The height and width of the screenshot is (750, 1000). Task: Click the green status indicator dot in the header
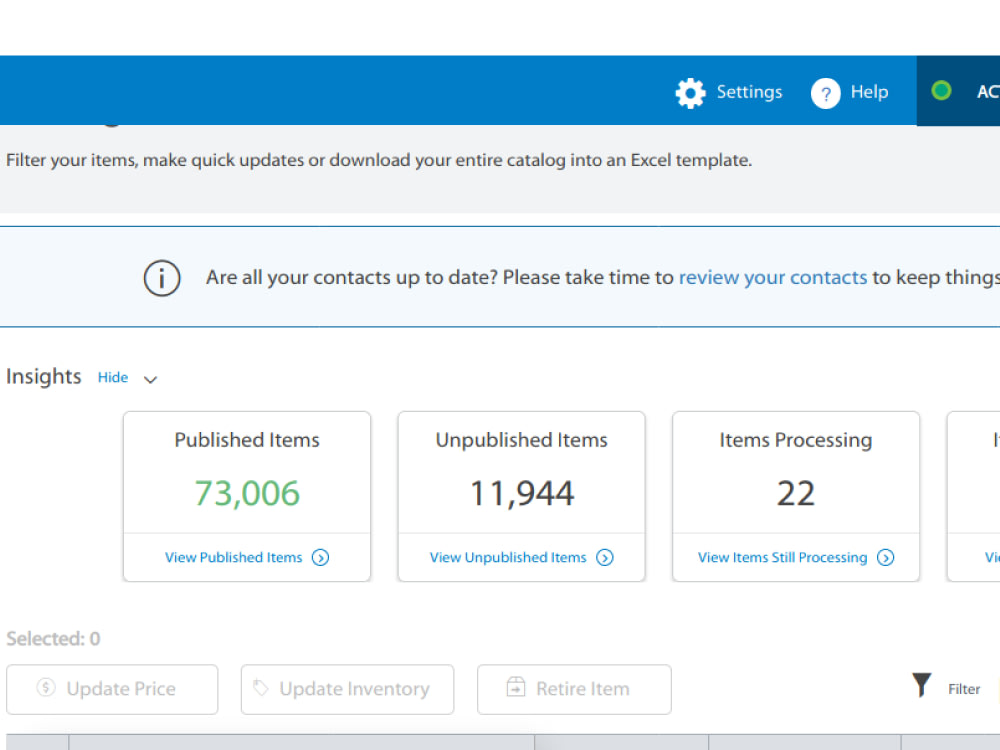click(941, 90)
